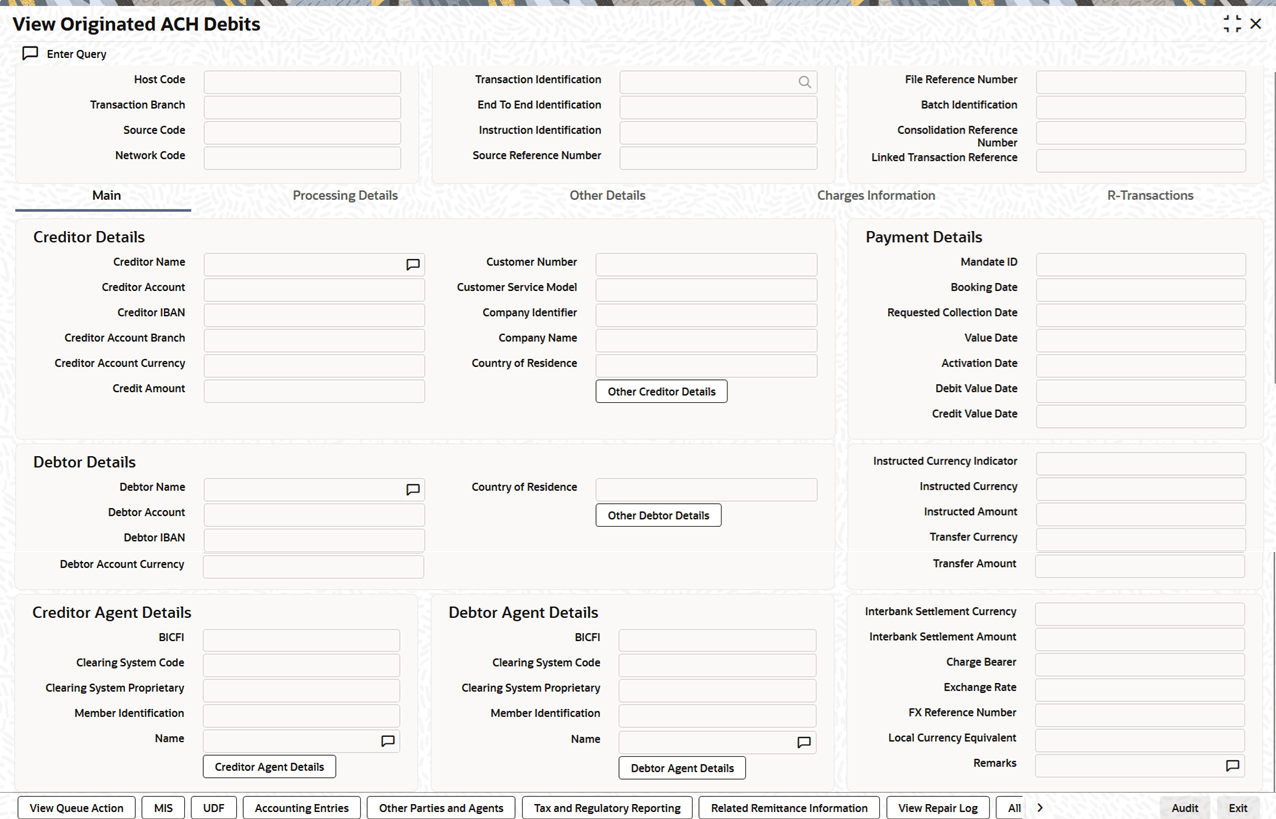1276x819 pixels.
Task: Focus the Creditor Agent BICFI field
Action: (x=301, y=640)
